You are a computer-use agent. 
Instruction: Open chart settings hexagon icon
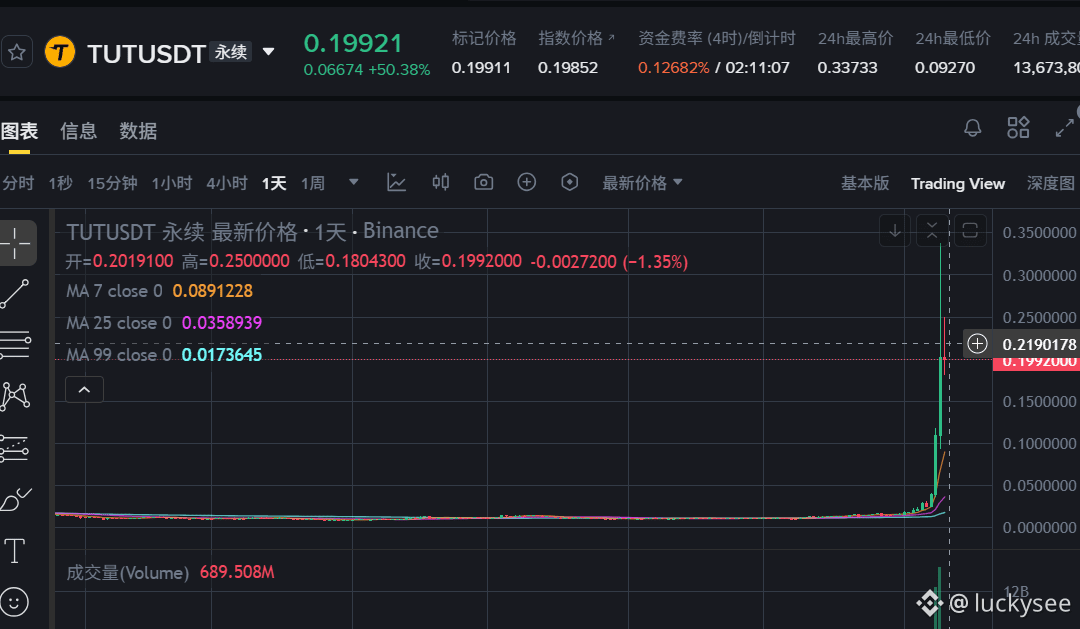570,182
